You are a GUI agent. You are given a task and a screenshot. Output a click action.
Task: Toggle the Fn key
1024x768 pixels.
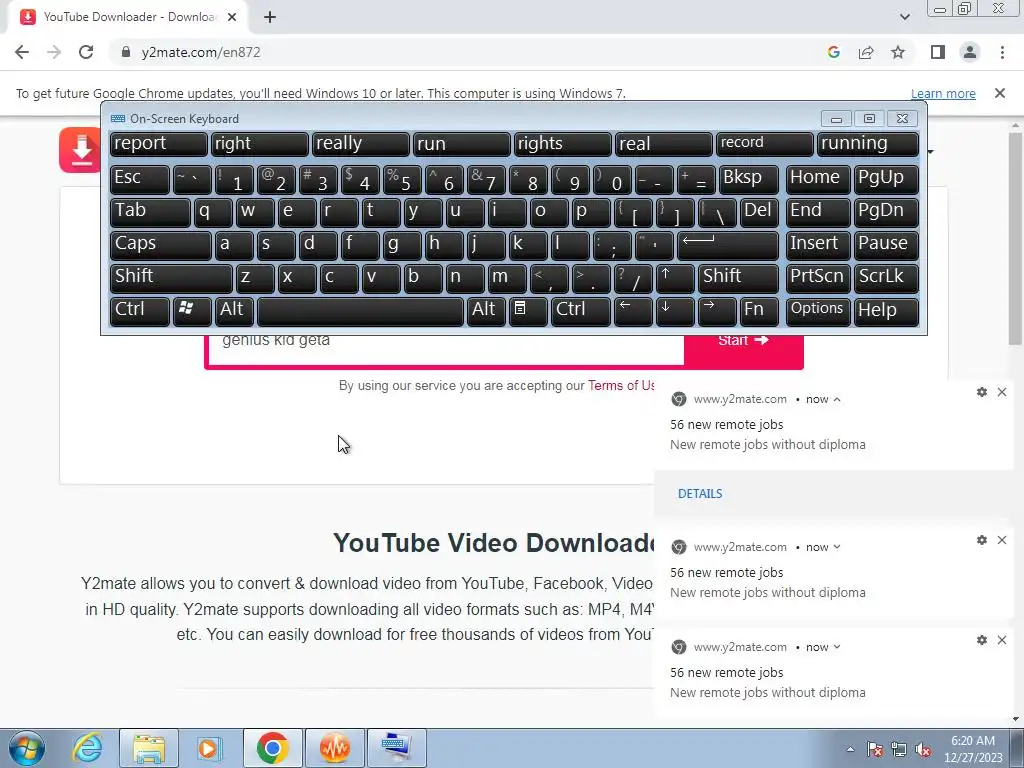pos(759,311)
